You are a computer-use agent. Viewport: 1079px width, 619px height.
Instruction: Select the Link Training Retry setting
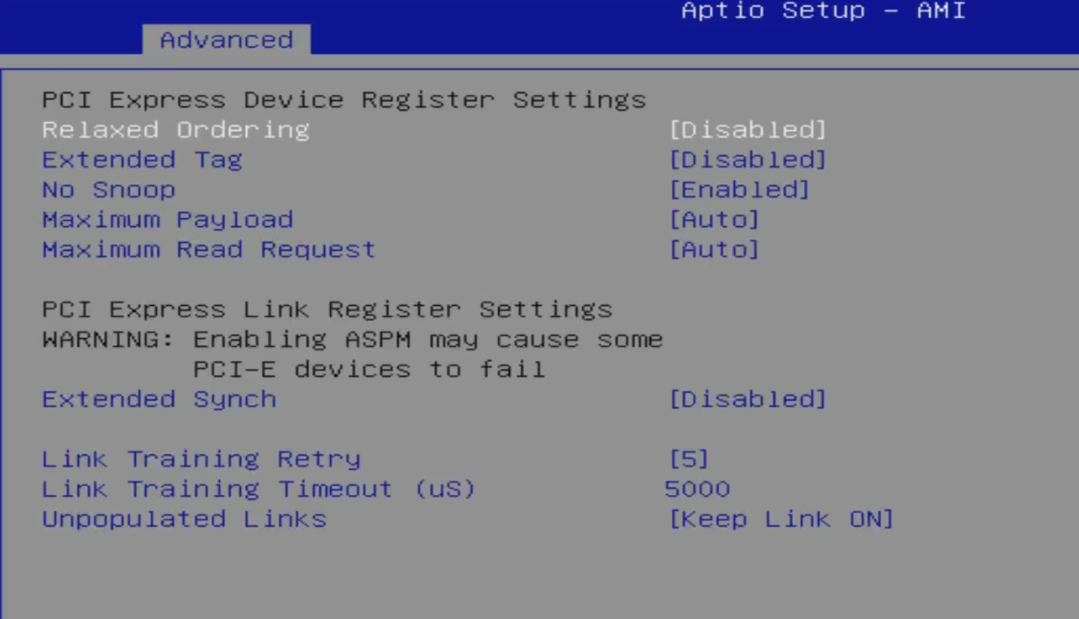[201, 459]
